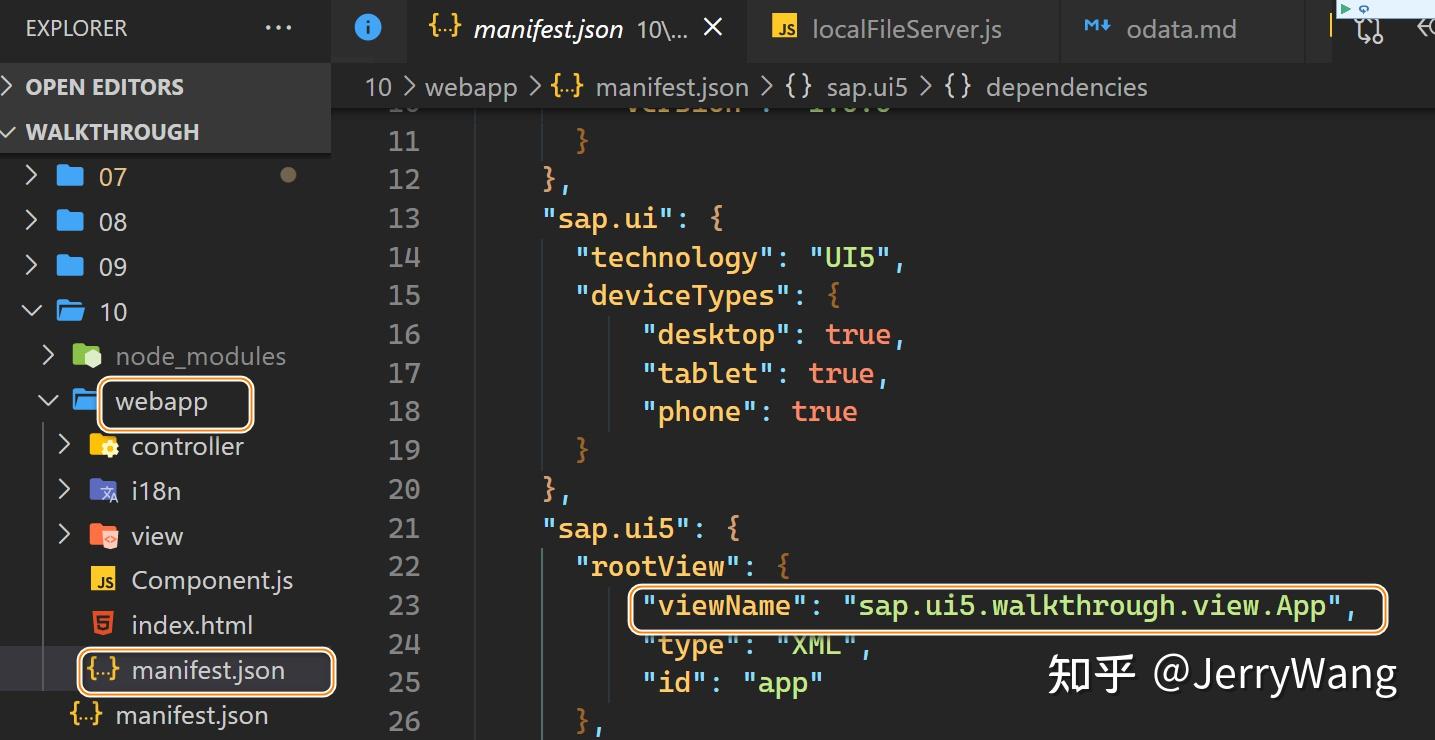The height and width of the screenshot is (740, 1435).
Task: Click the blue info icon in the tab bar
Action: [369, 28]
